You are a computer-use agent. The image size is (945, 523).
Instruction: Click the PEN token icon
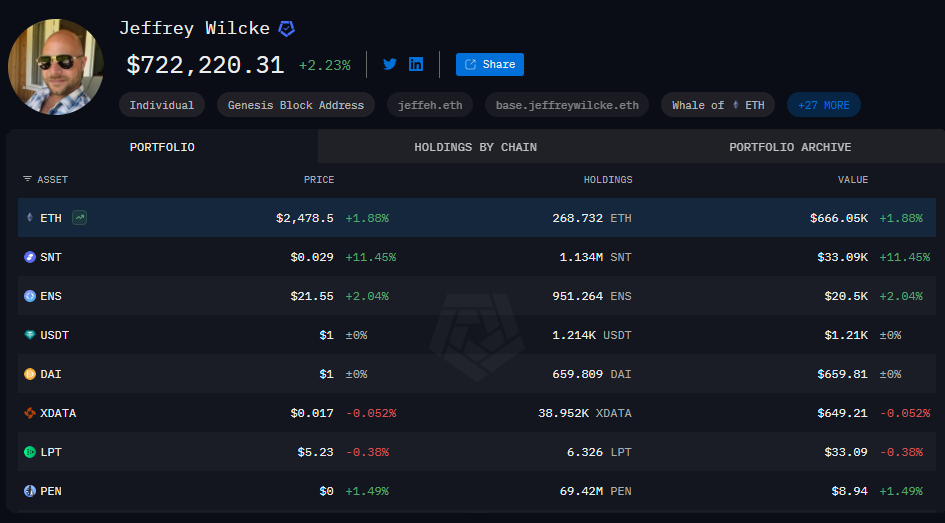[30, 491]
